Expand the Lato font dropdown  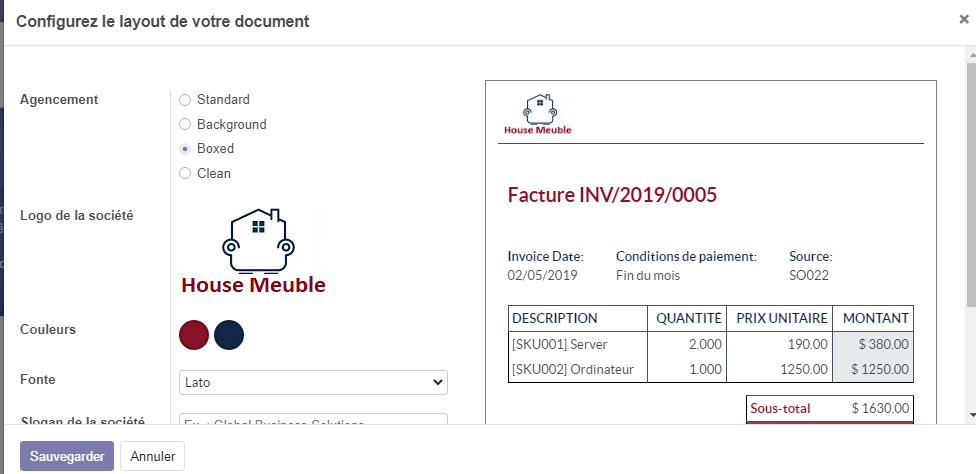(313, 383)
